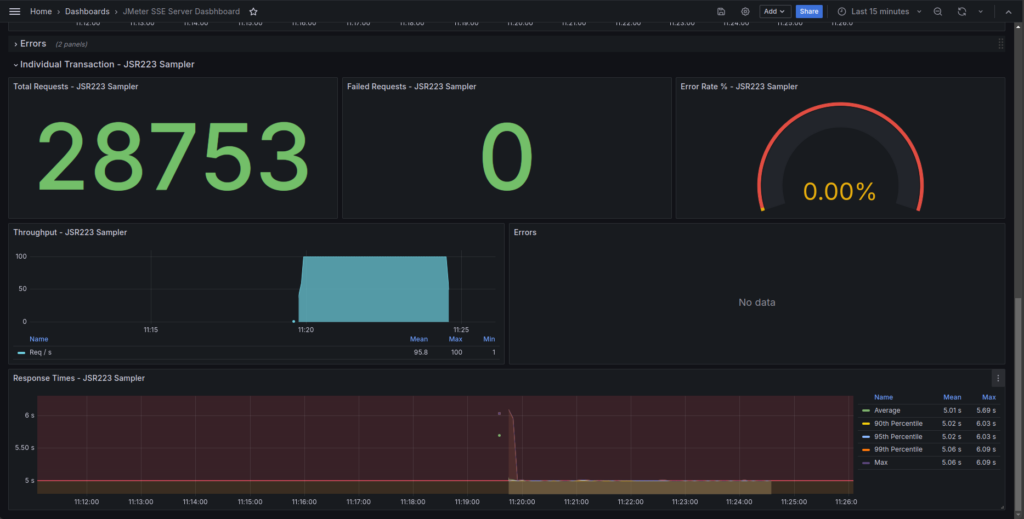Toggle the Max series in legend

click(x=881, y=463)
